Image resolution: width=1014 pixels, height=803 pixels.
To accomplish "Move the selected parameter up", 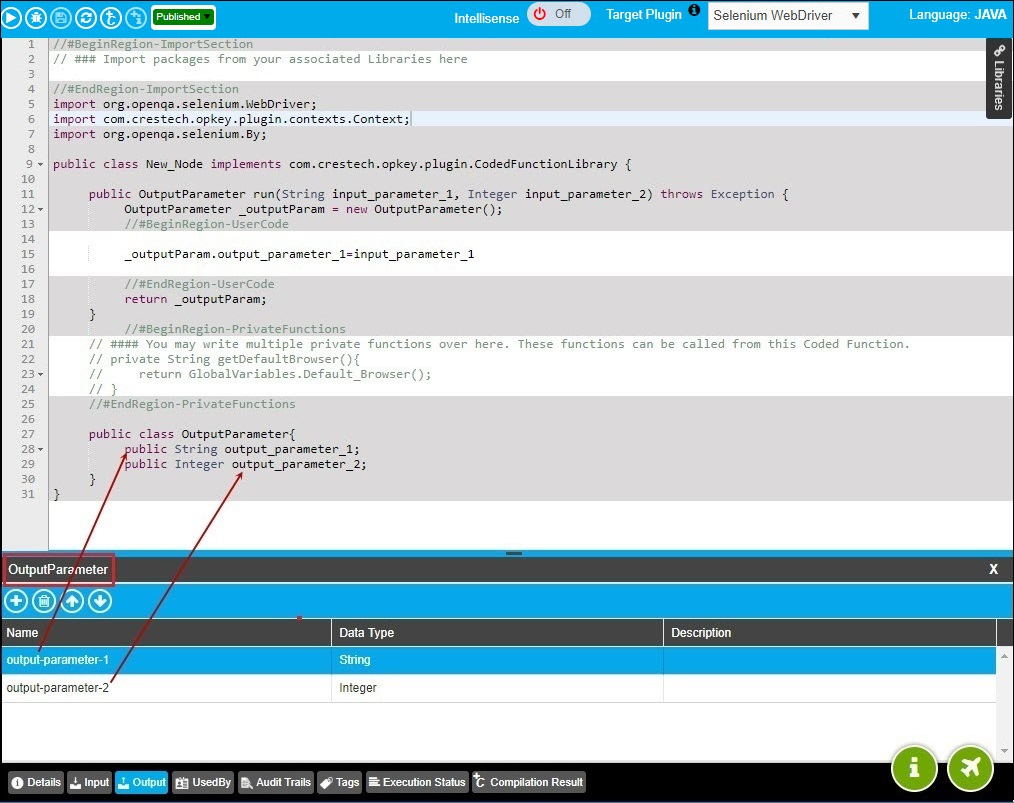I will [x=72, y=601].
